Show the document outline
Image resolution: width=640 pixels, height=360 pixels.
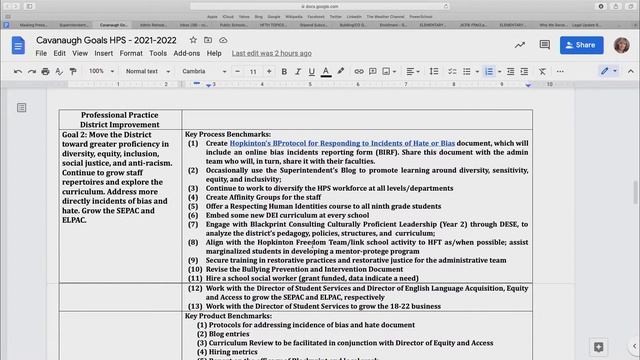(22, 108)
